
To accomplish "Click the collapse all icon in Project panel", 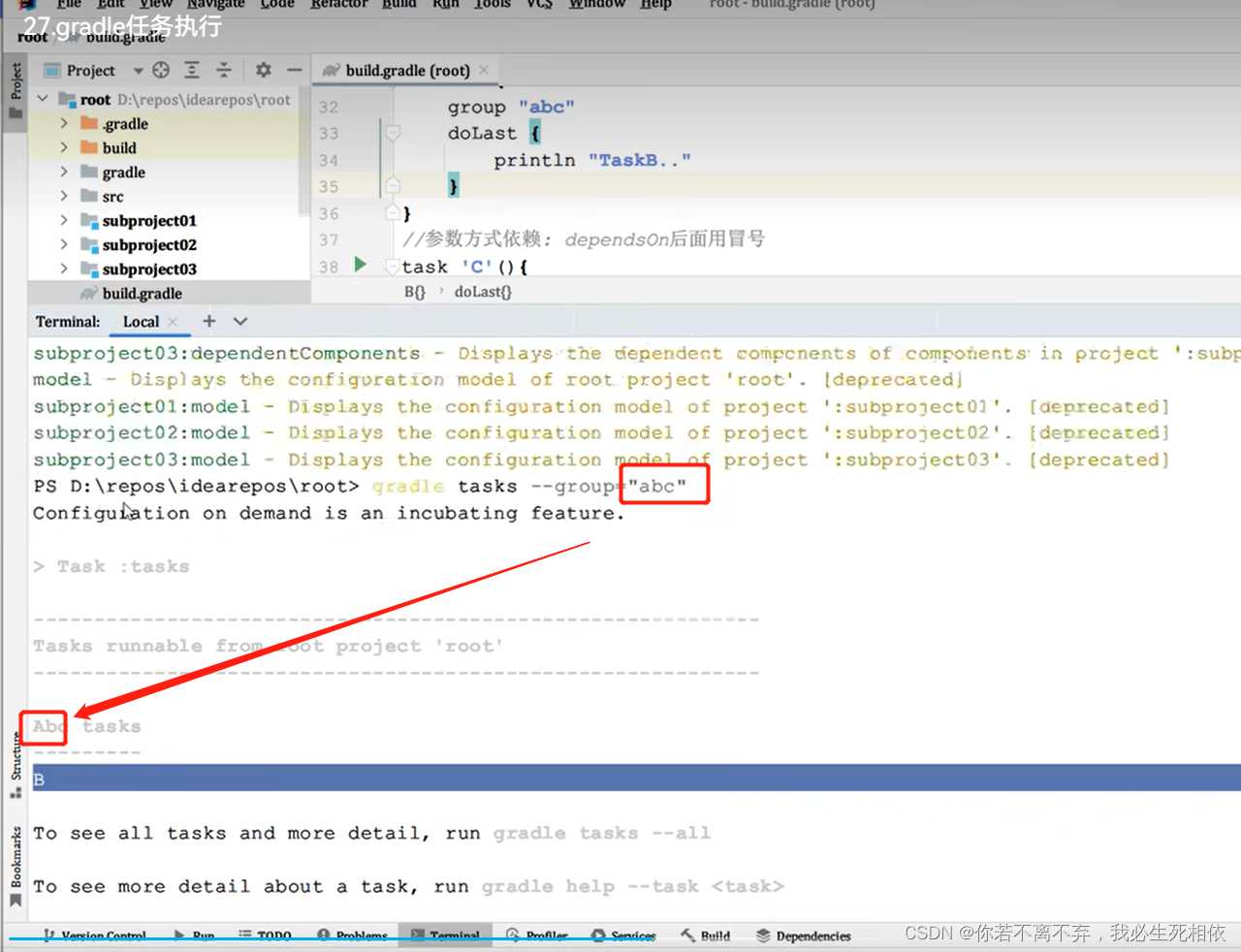I will point(223,70).
